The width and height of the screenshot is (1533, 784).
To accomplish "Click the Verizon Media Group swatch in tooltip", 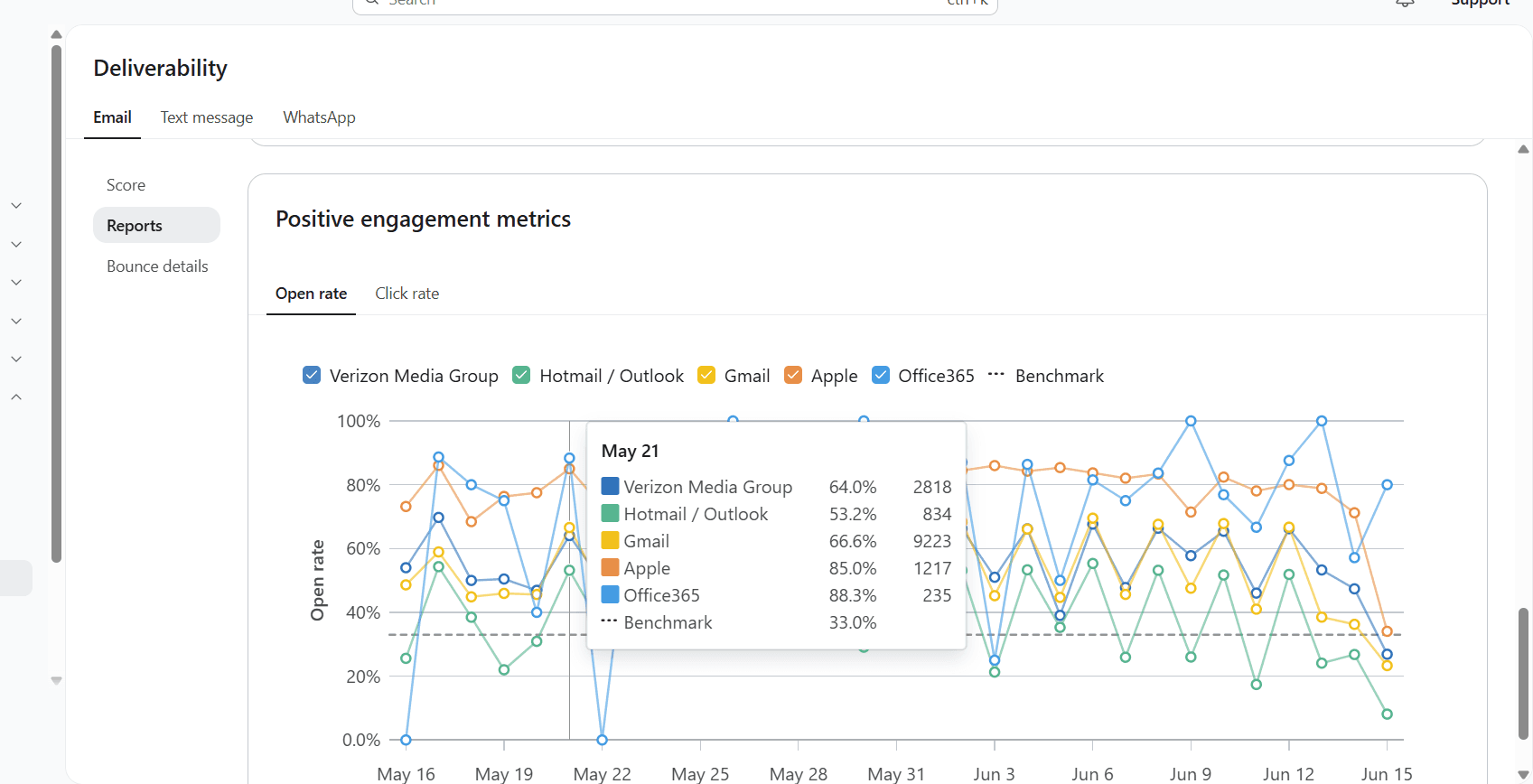I will tap(610, 487).
